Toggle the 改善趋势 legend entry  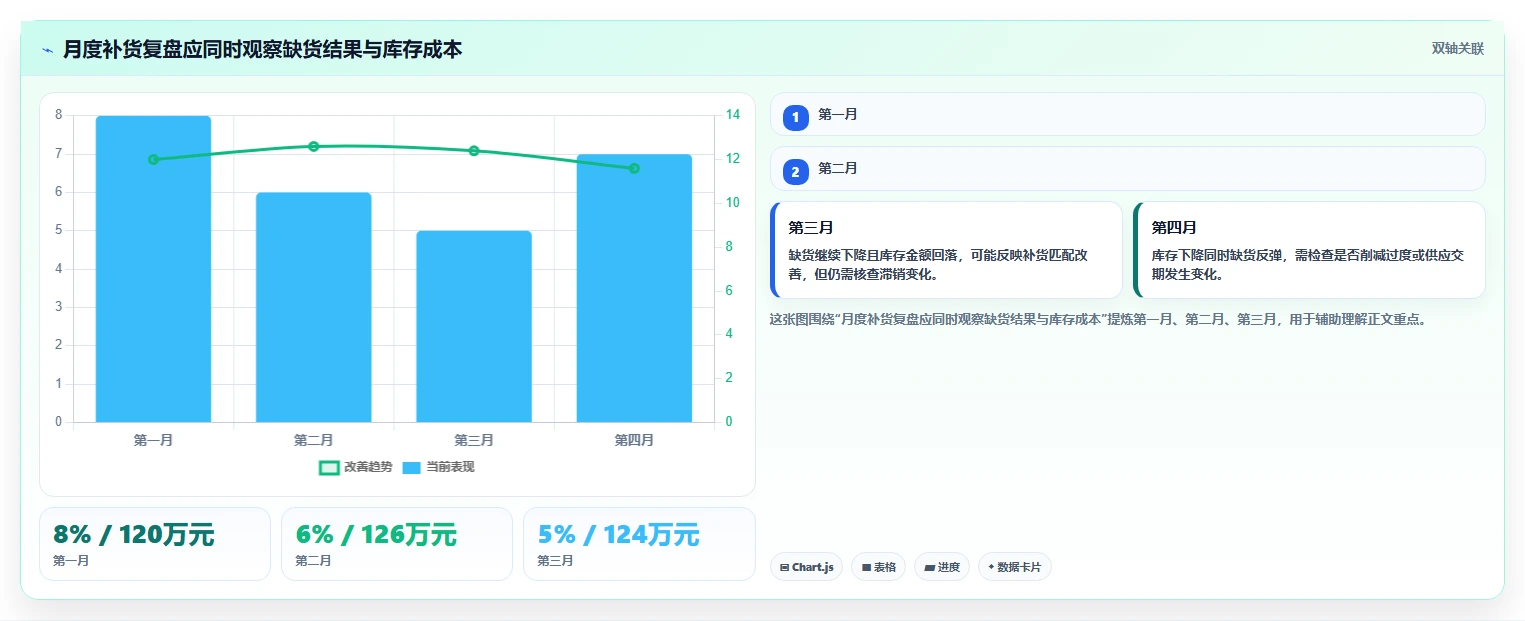pyautogui.click(x=355, y=467)
